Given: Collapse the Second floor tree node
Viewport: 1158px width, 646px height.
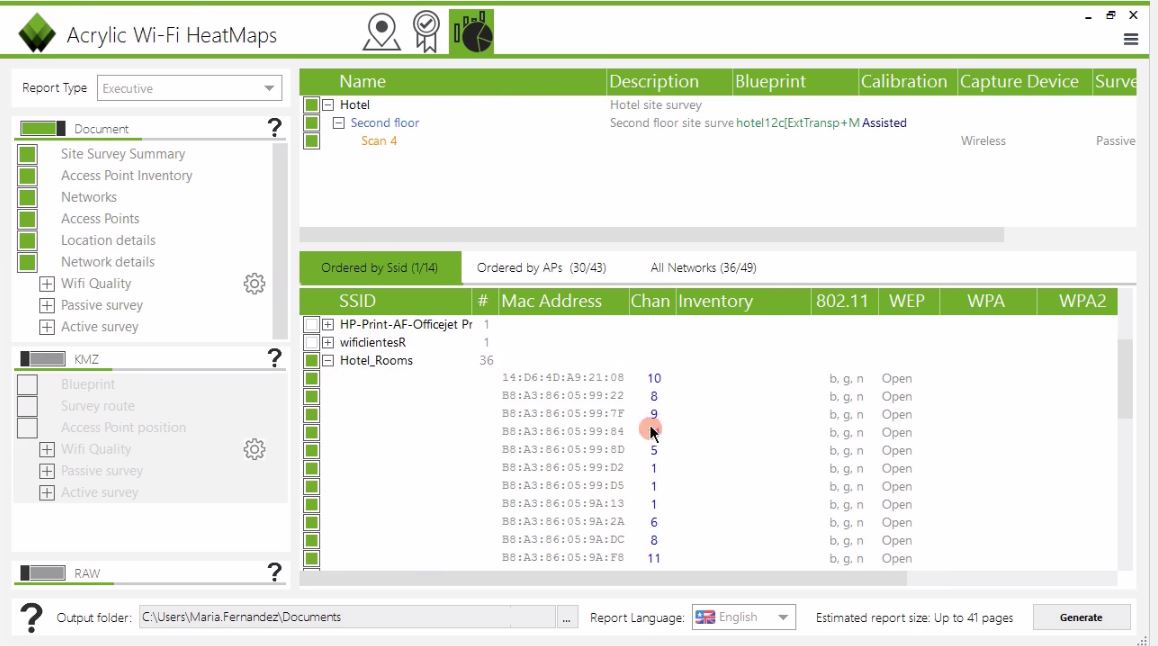Looking at the screenshot, I should coord(339,123).
